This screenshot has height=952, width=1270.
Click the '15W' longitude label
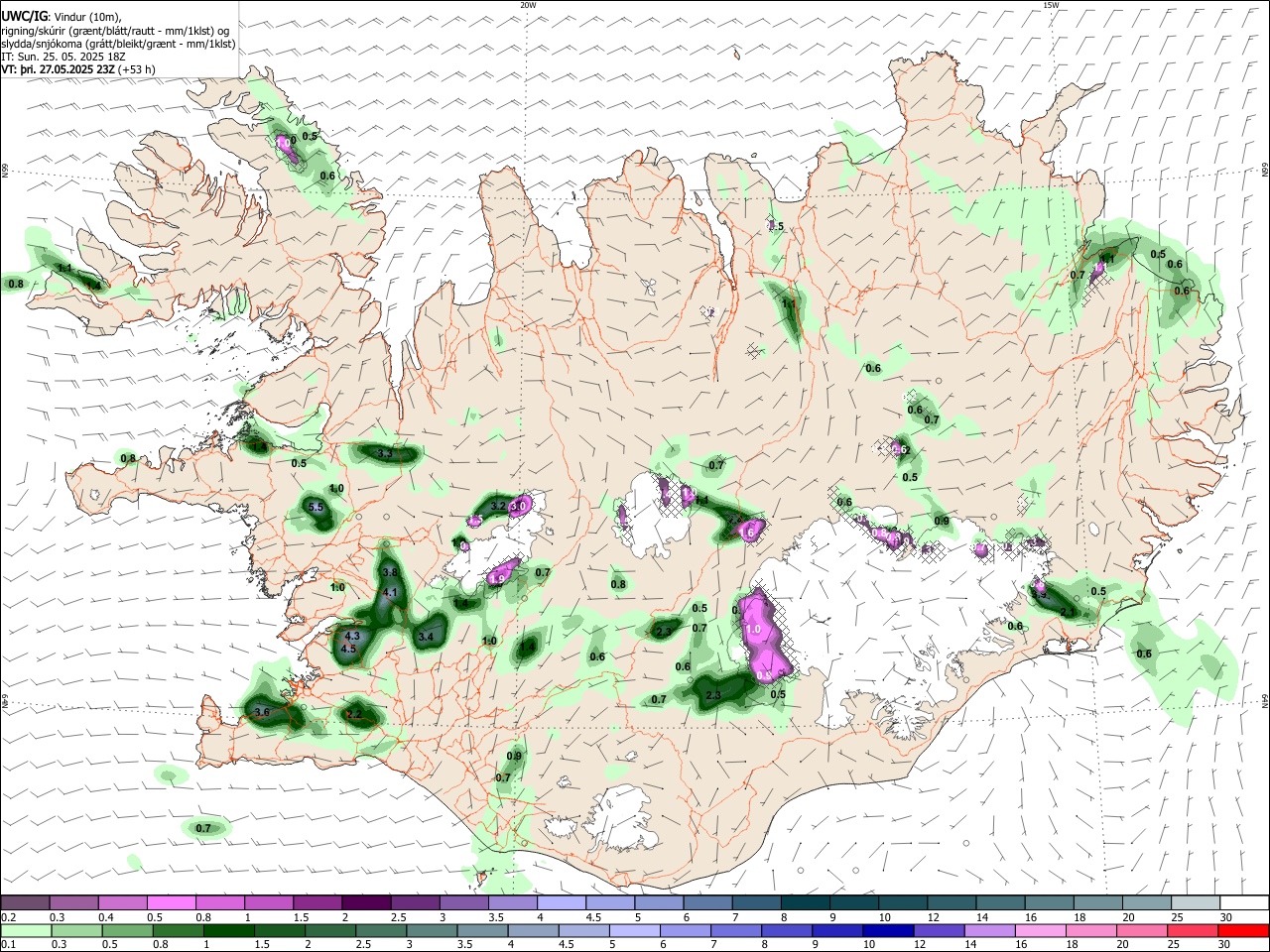[1051, 5]
